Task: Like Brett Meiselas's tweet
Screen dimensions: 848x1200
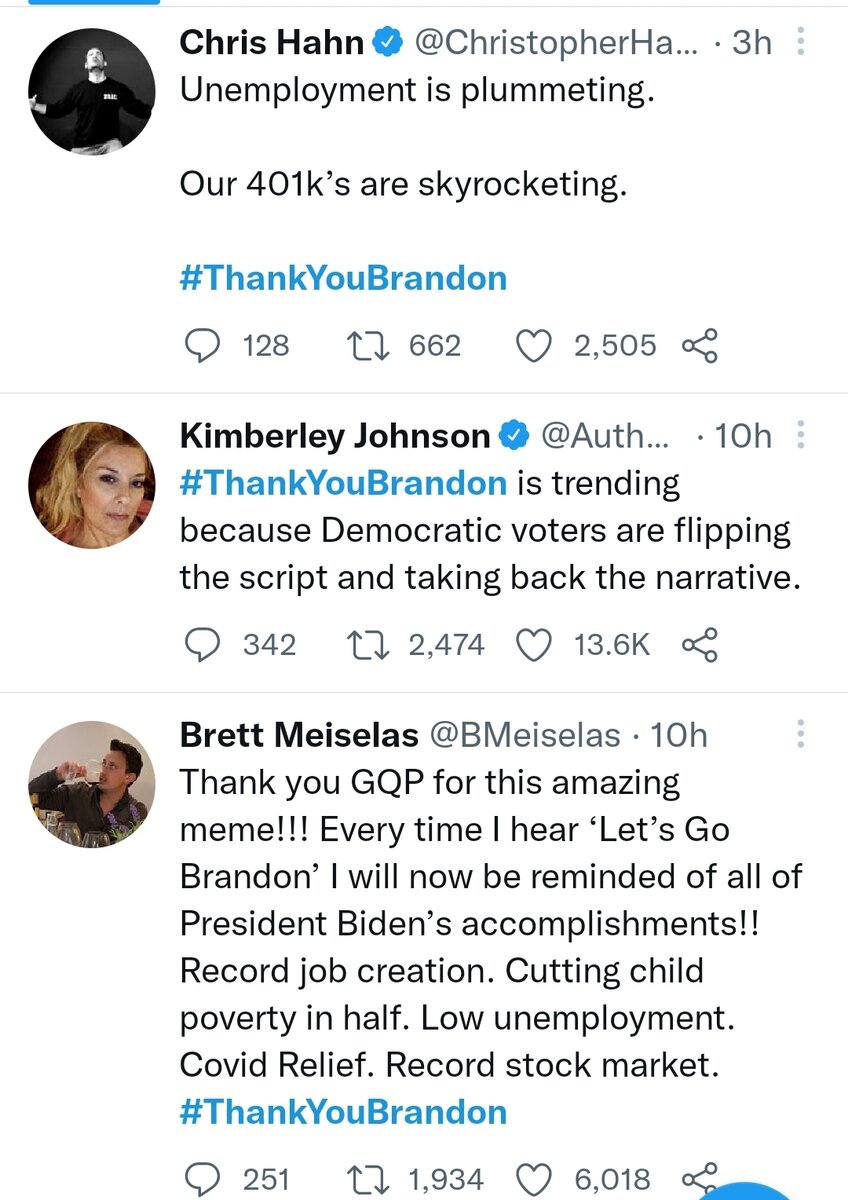Action: click(x=533, y=1179)
